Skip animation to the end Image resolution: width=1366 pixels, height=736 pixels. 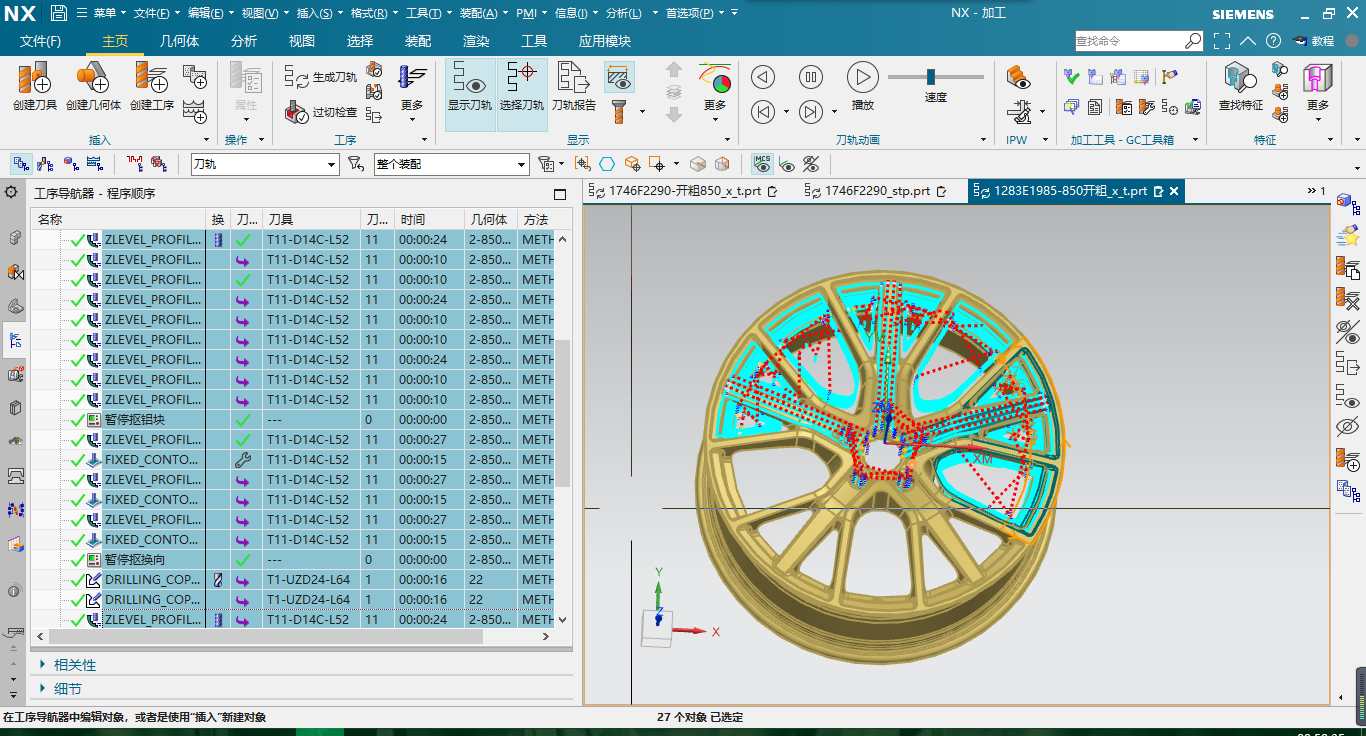(x=811, y=111)
